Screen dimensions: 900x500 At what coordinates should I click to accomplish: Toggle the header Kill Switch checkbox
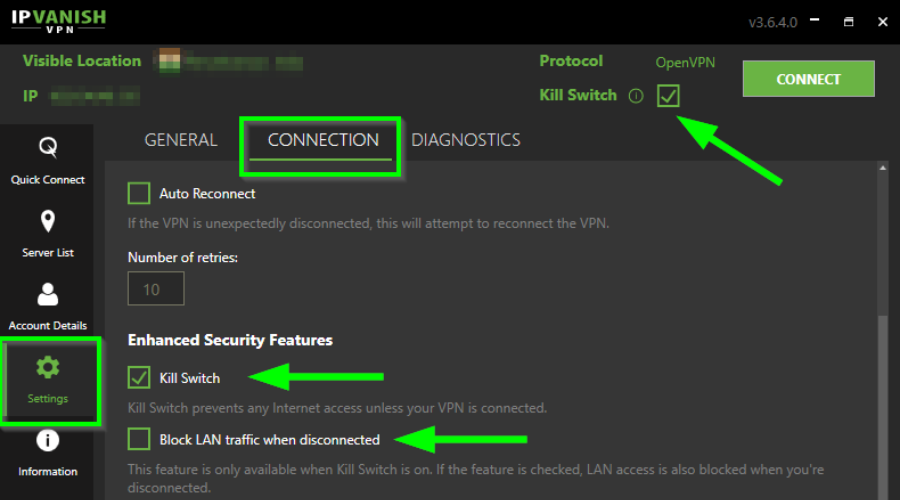pos(668,96)
